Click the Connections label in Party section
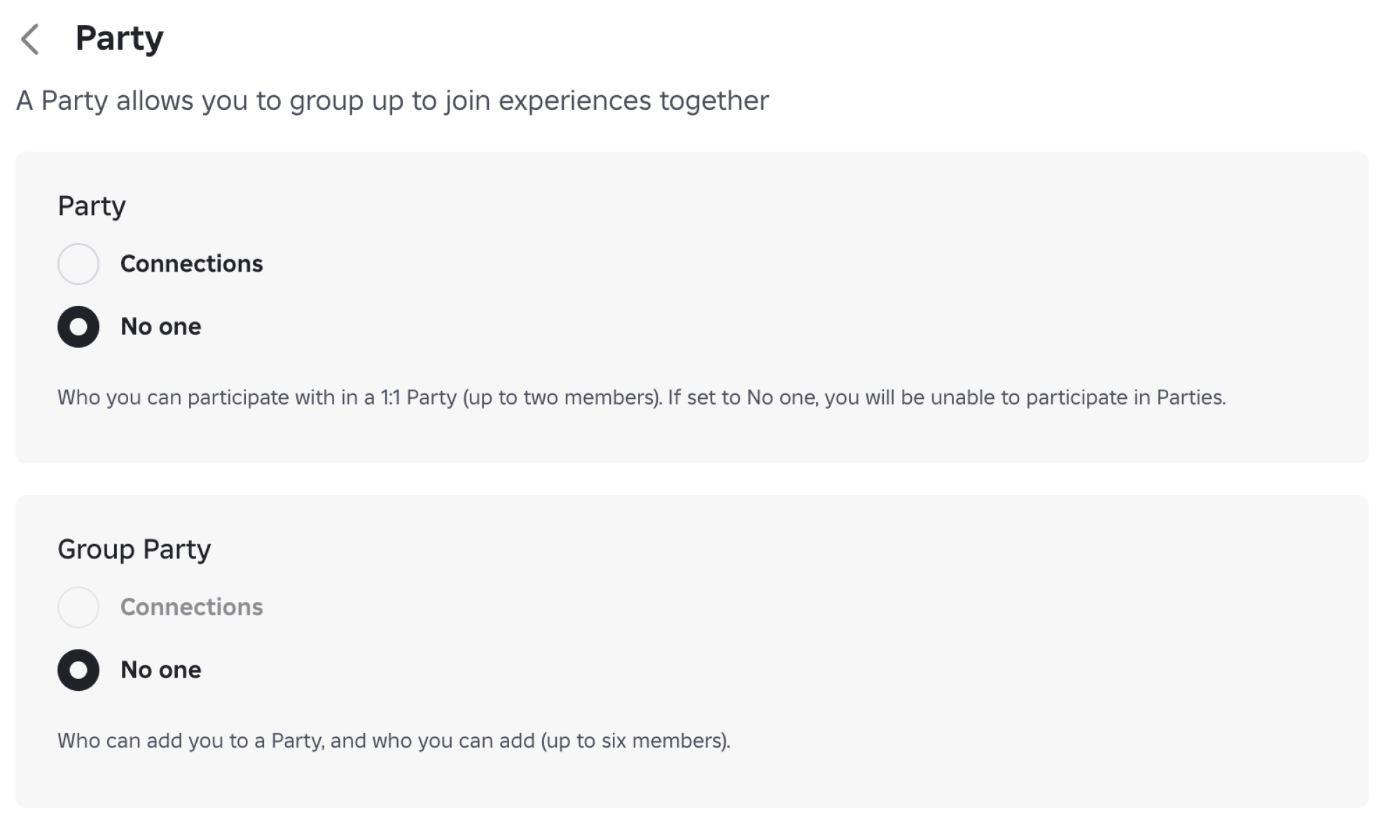The height and width of the screenshot is (840, 1400). [191, 264]
